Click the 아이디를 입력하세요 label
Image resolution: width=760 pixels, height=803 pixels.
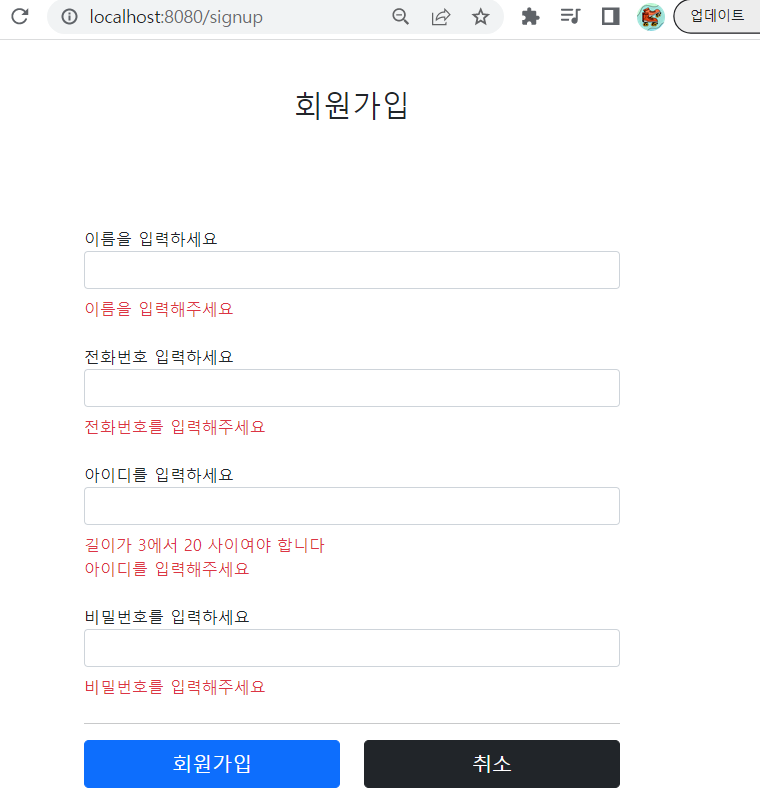coord(159,475)
